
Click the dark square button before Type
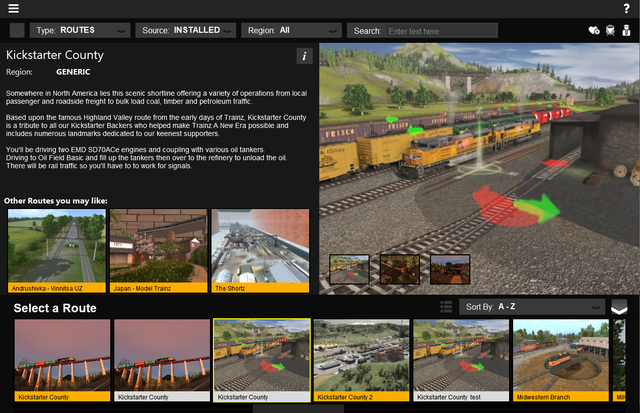pyautogui.click(x=17, y=30)
